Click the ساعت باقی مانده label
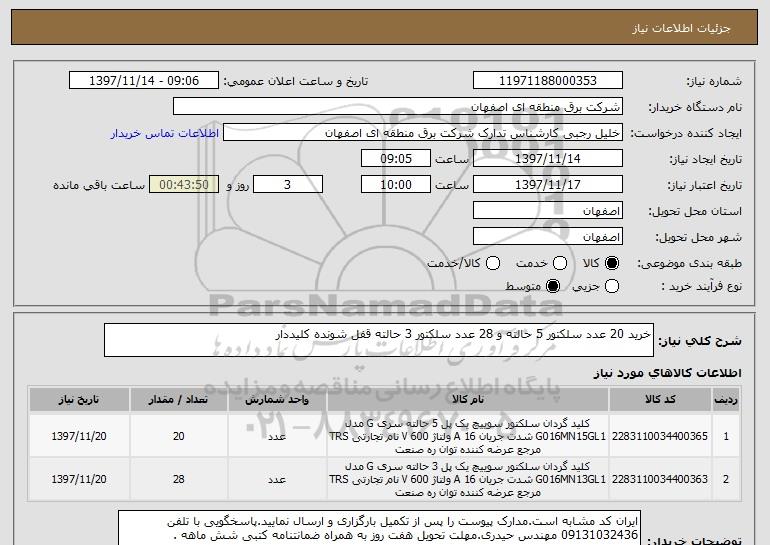The height and width of the screenshot is (545, 770). [99, 185]
